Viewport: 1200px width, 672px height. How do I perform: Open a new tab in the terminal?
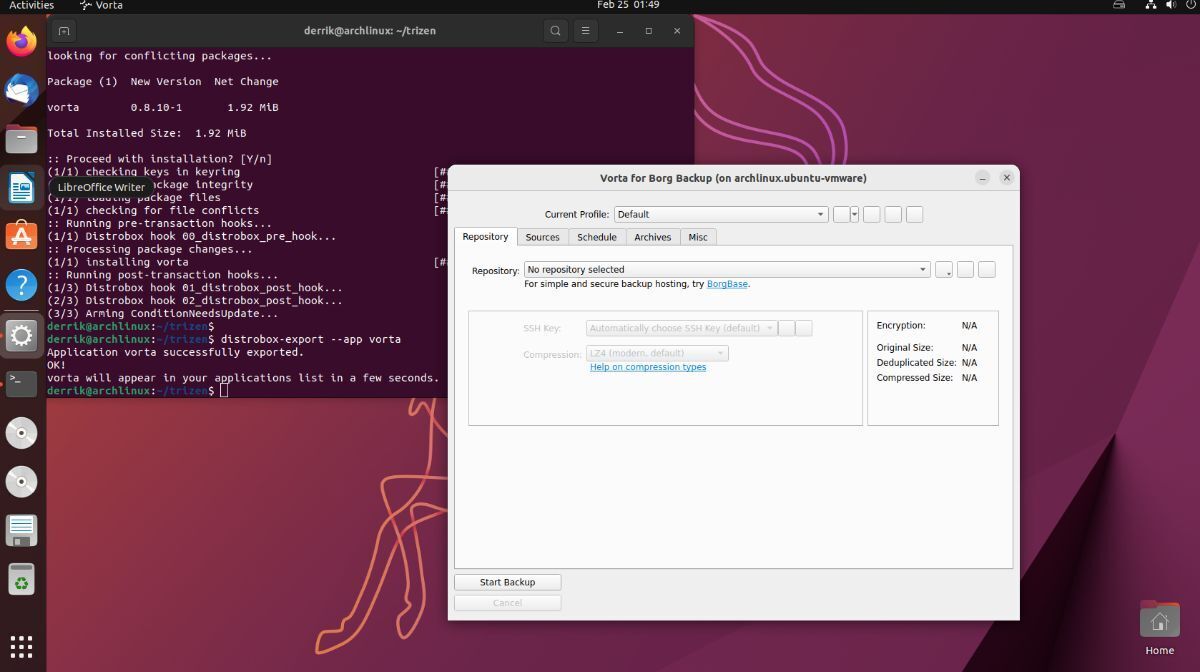64,31
